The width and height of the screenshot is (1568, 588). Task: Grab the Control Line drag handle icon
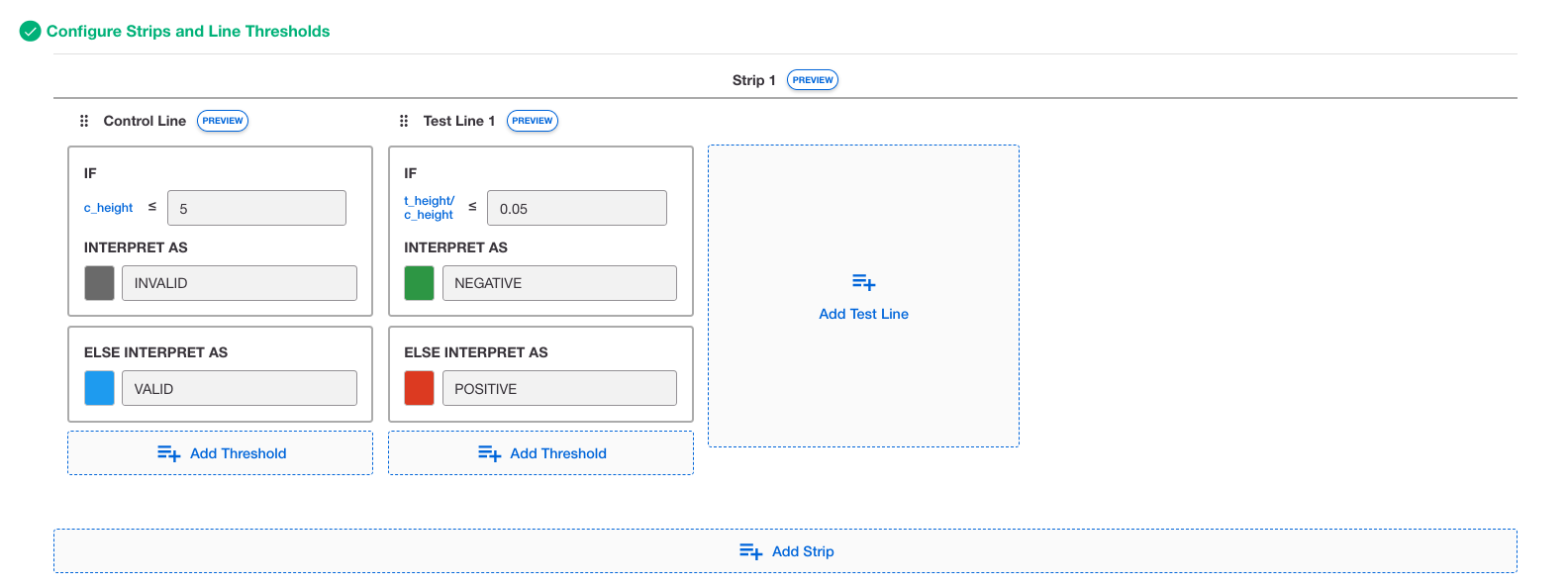tap(84, 121)
